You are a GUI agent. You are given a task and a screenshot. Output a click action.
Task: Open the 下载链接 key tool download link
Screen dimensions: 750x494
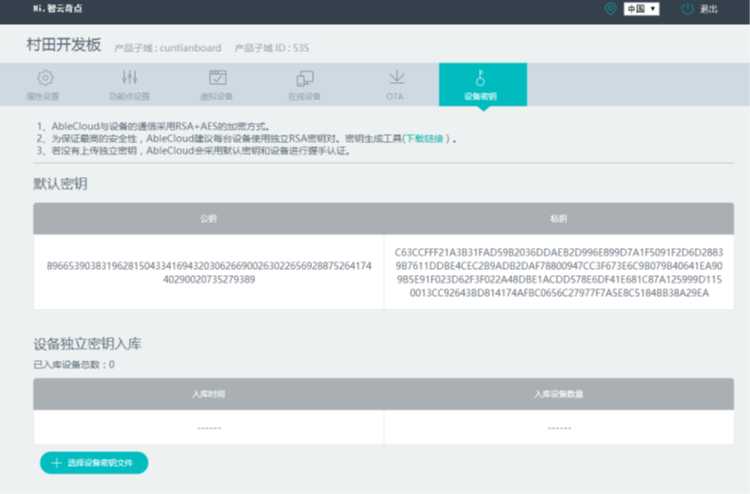(424, 139)
